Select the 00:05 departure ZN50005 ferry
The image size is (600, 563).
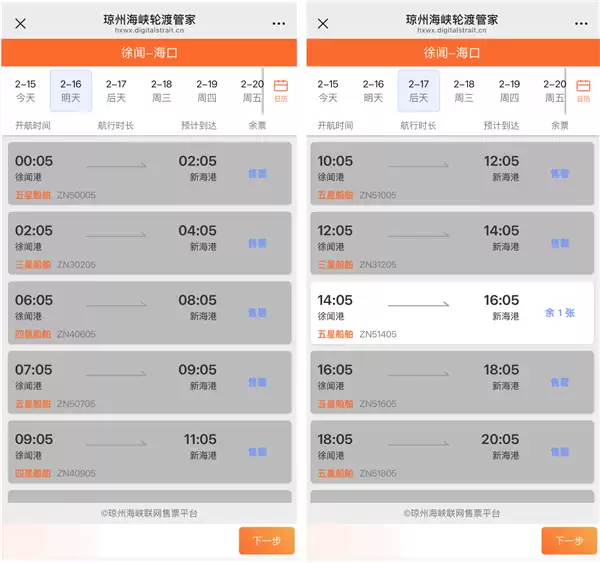(x=148, y=174)
